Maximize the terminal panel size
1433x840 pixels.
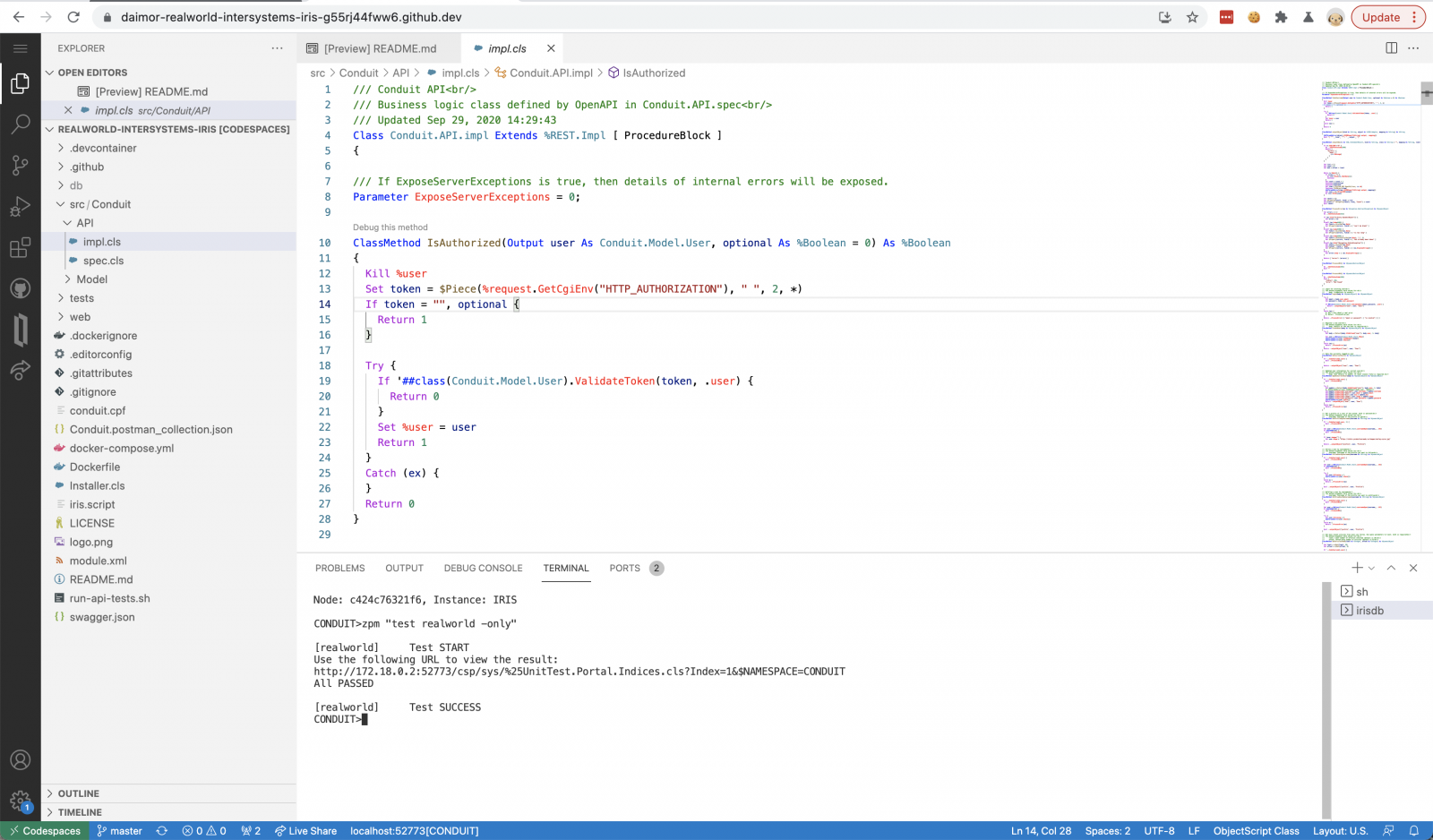click(x=1391, y=568)
